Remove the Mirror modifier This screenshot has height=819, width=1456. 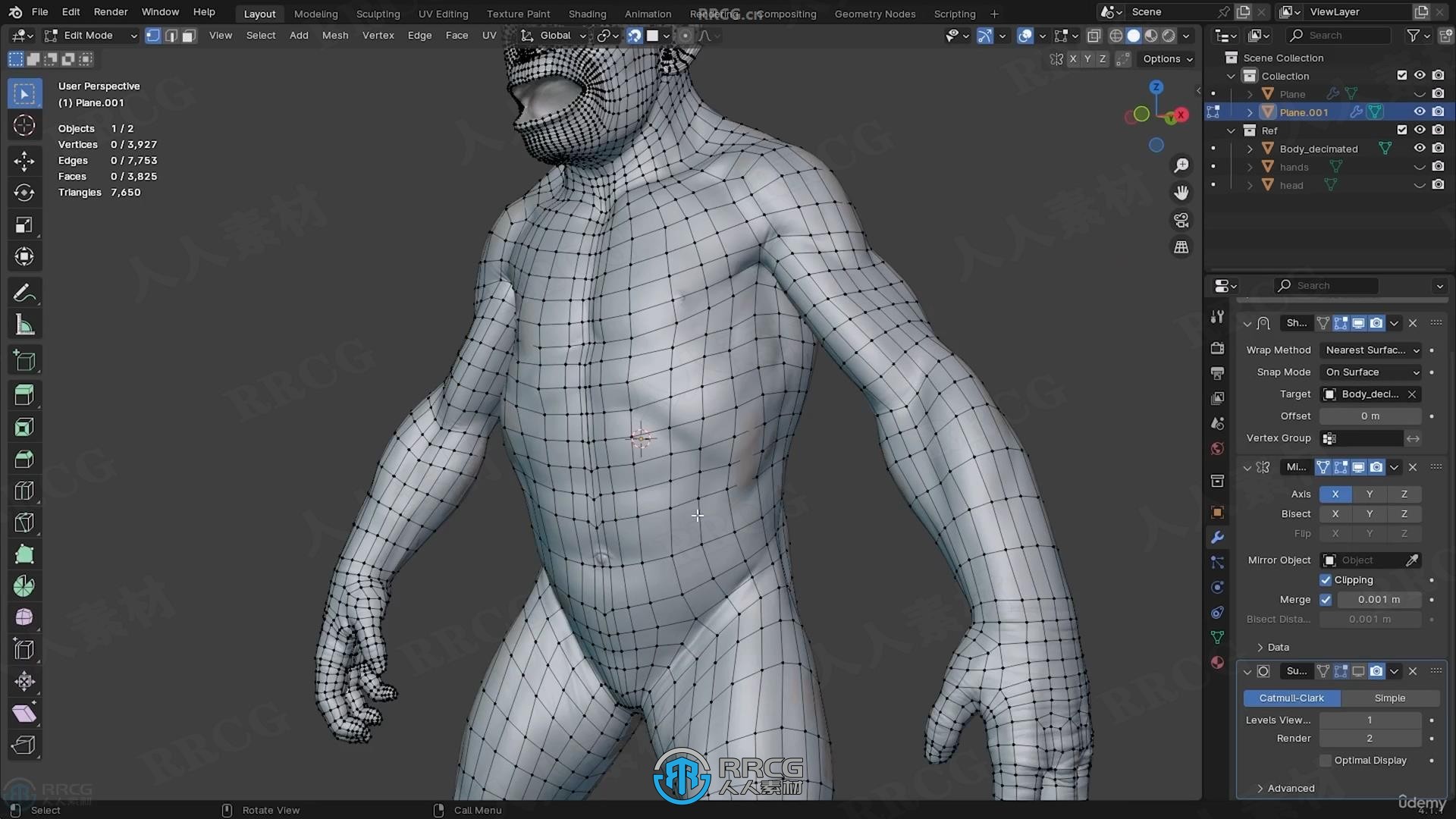pos(1413,468)
